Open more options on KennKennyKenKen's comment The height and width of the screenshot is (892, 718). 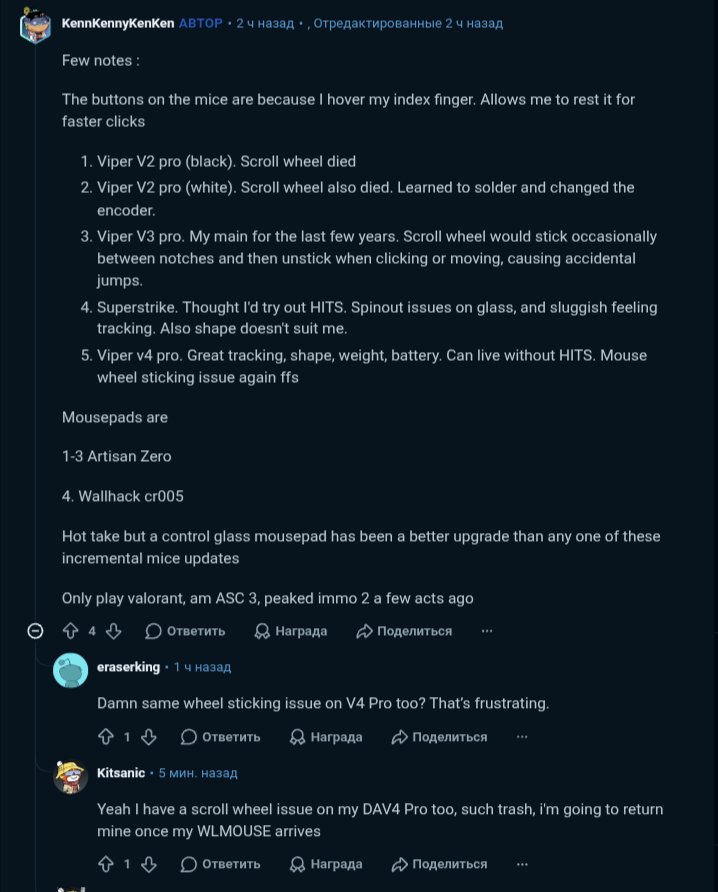click(x=487, y=631)
